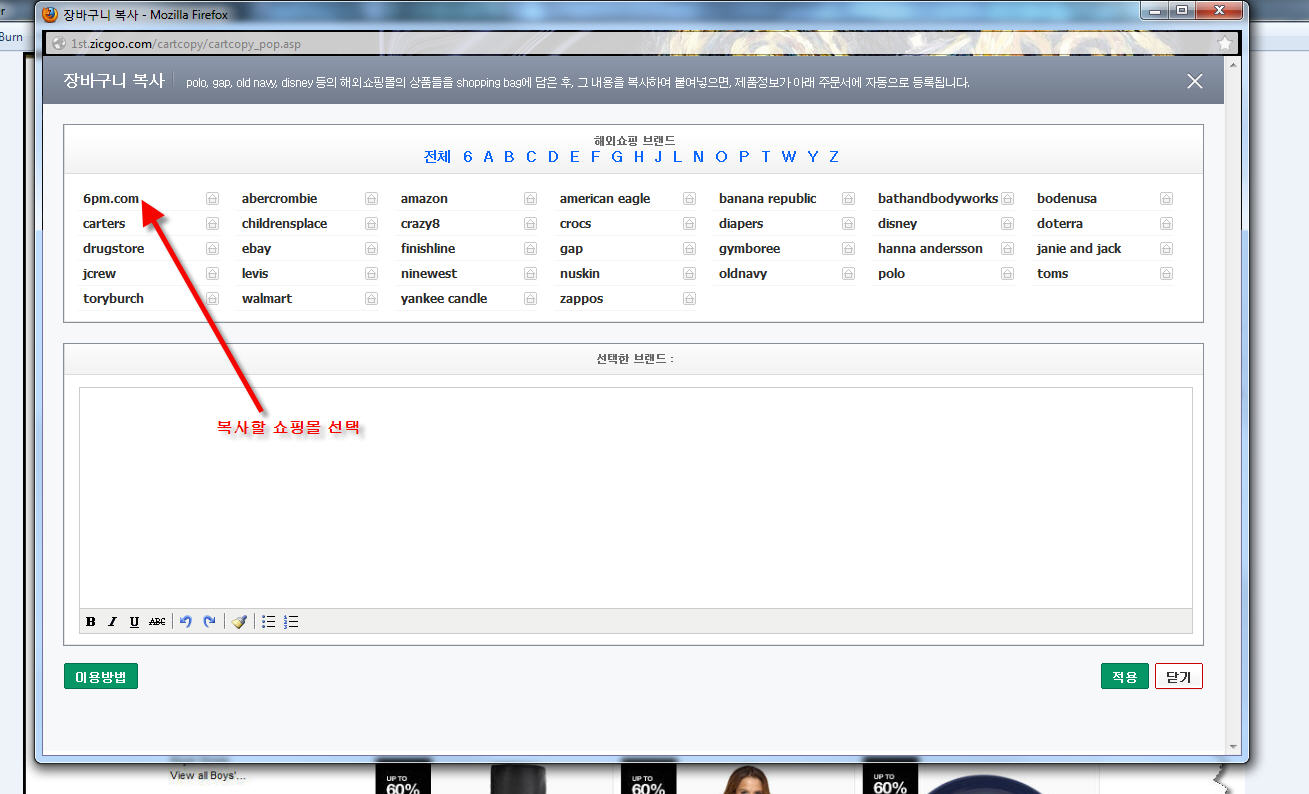Screen dimensions: 1309x794
Task: Filter brands by the number 6
Action: 468,157
